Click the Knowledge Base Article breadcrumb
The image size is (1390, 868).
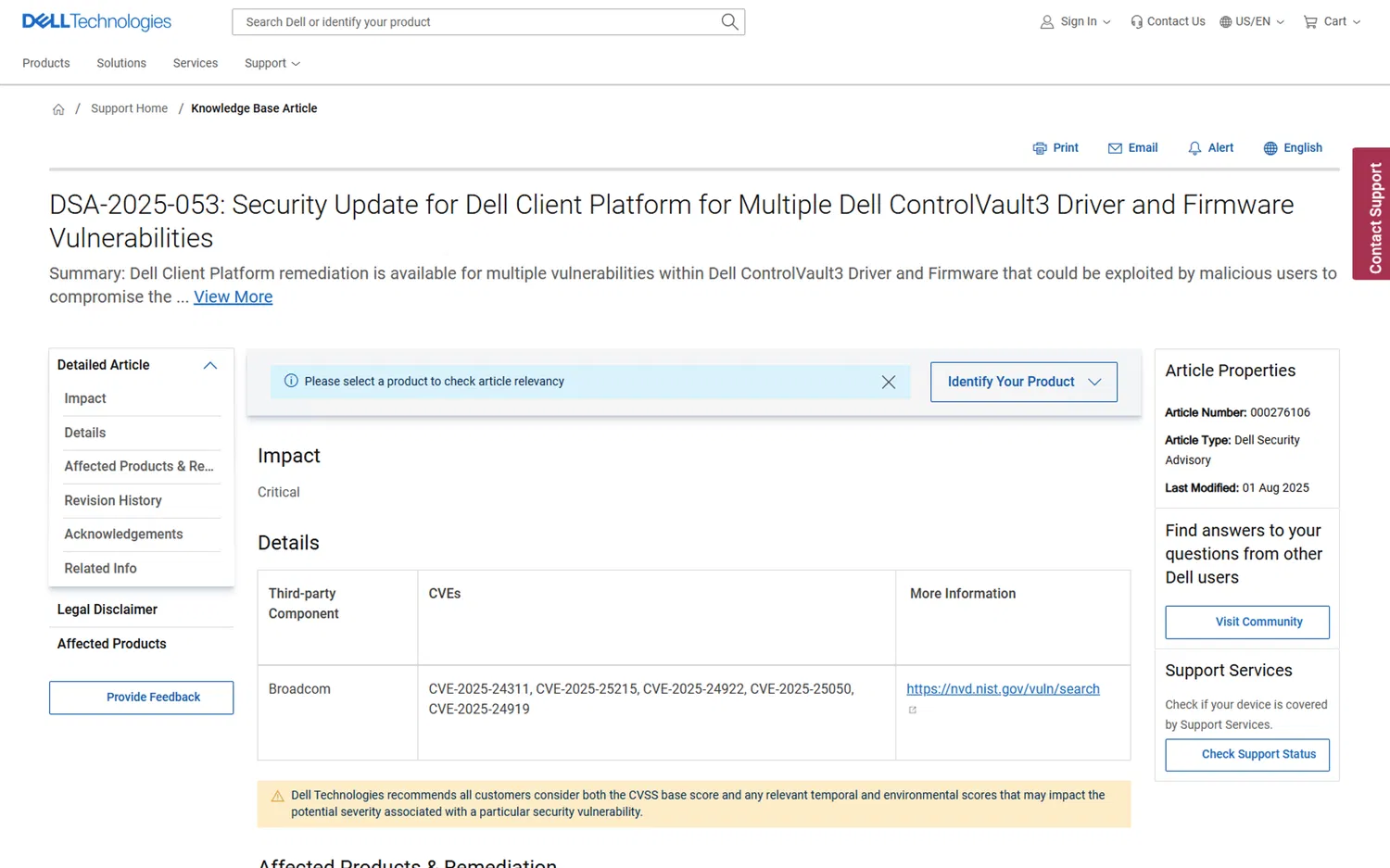(254, 108)
